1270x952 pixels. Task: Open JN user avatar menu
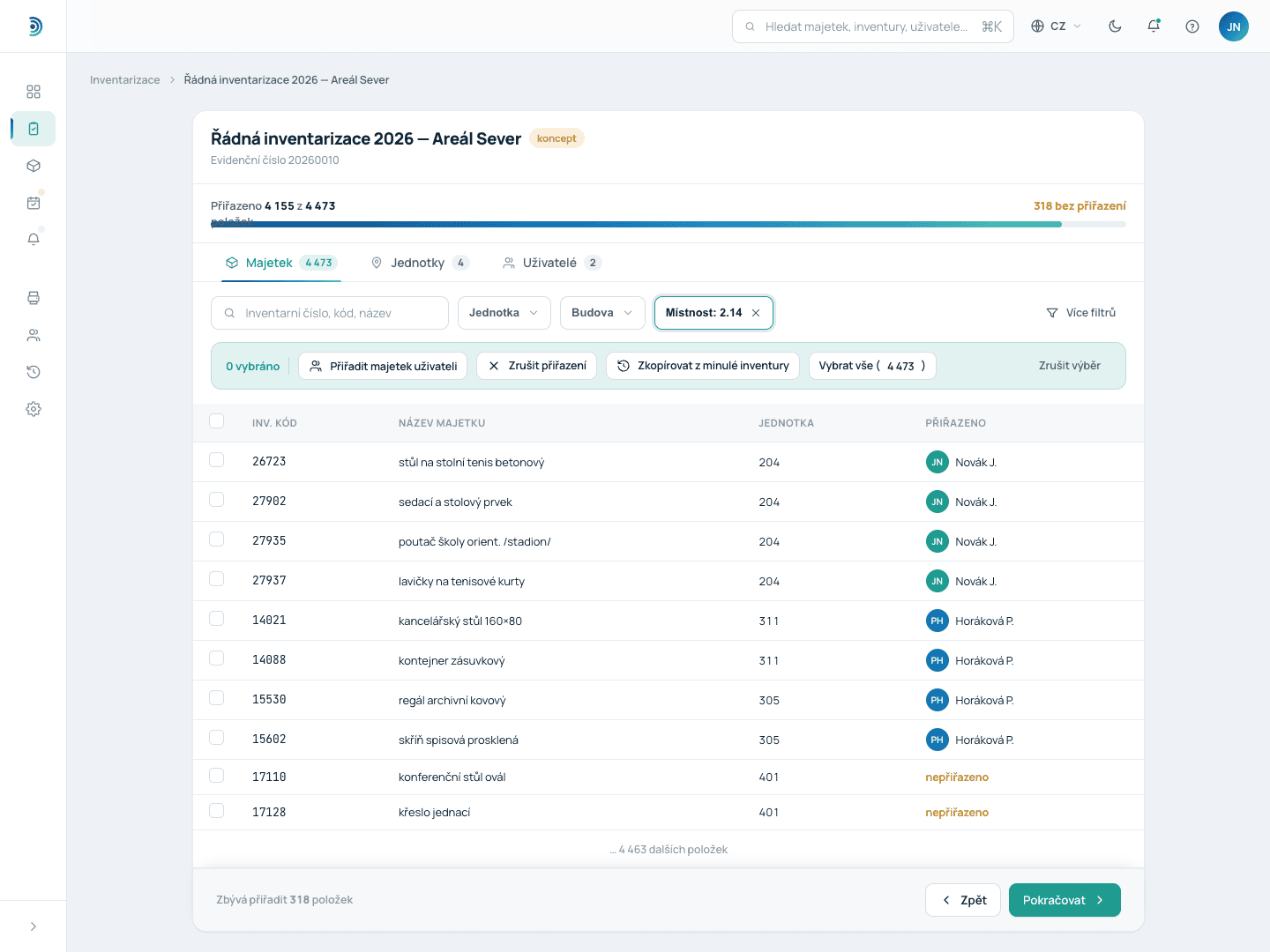pyautogui.click(x=1234, y=26)
